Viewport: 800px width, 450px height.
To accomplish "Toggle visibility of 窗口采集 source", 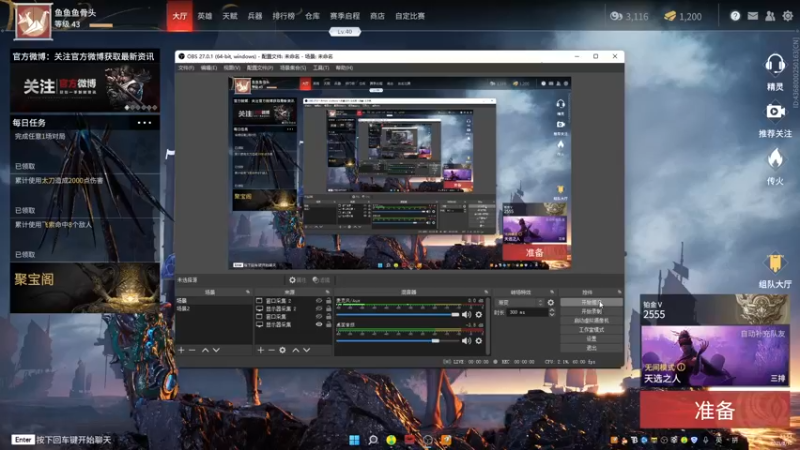I will [x=319, y=316].
